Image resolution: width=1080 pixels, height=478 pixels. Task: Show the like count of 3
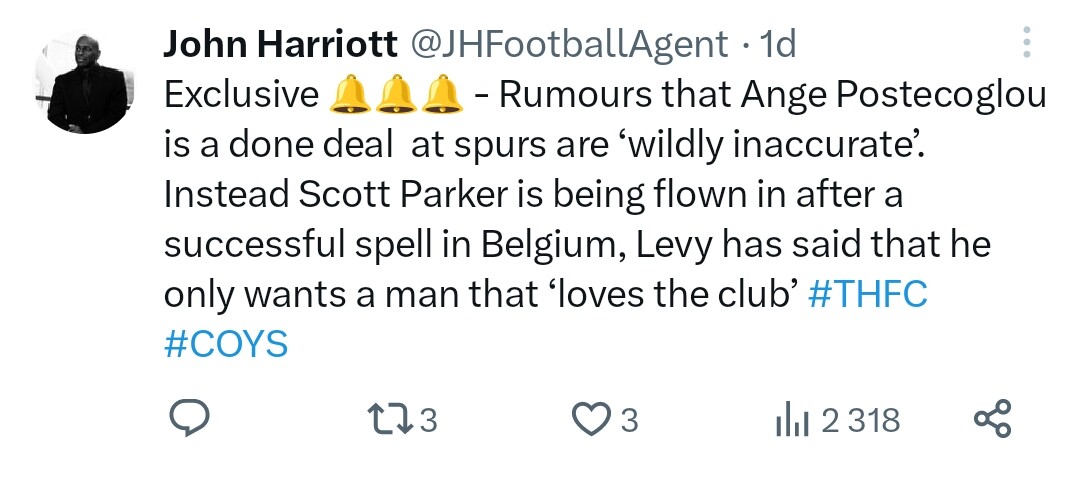tap(629, 420)
